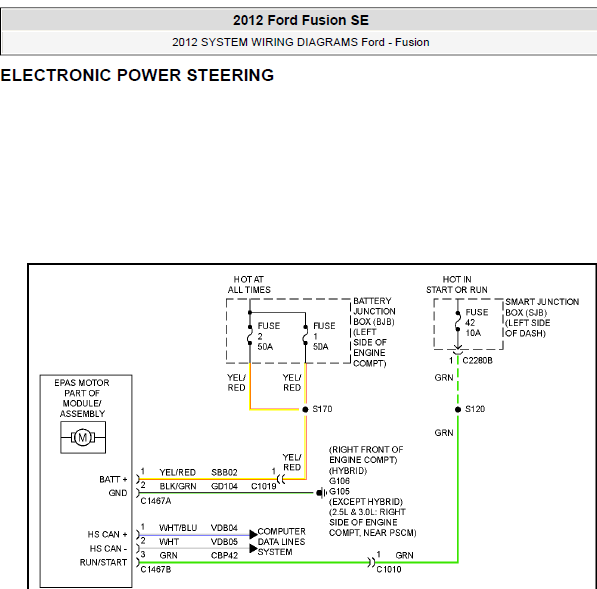Click the 'C1010' connector label
Viewport: 597px width, 589px height.
point(389,570)
